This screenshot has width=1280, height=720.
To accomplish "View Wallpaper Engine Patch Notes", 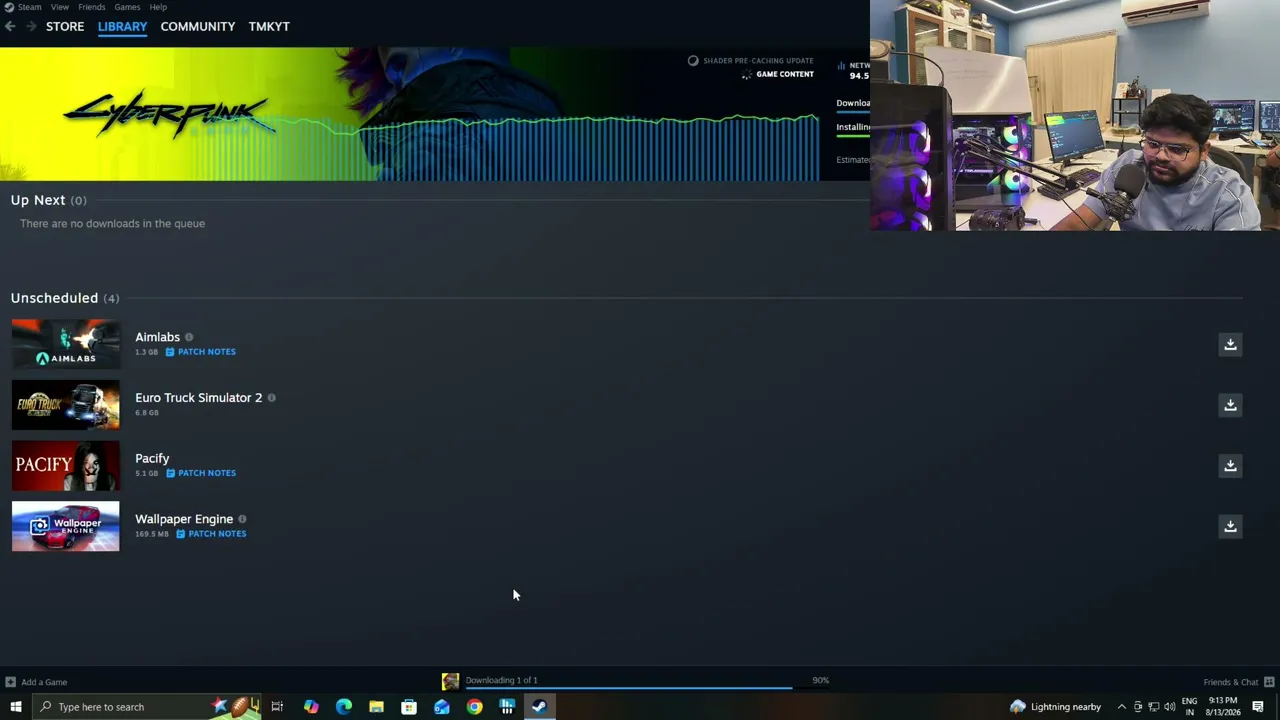I will [x=211, y=534].
